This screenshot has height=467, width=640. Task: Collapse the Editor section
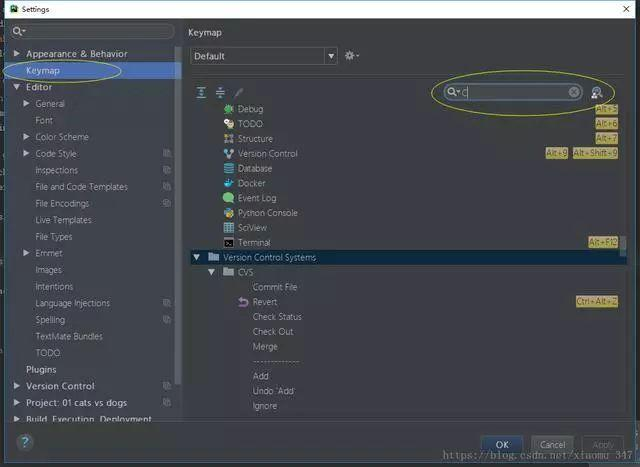(16, 87)
